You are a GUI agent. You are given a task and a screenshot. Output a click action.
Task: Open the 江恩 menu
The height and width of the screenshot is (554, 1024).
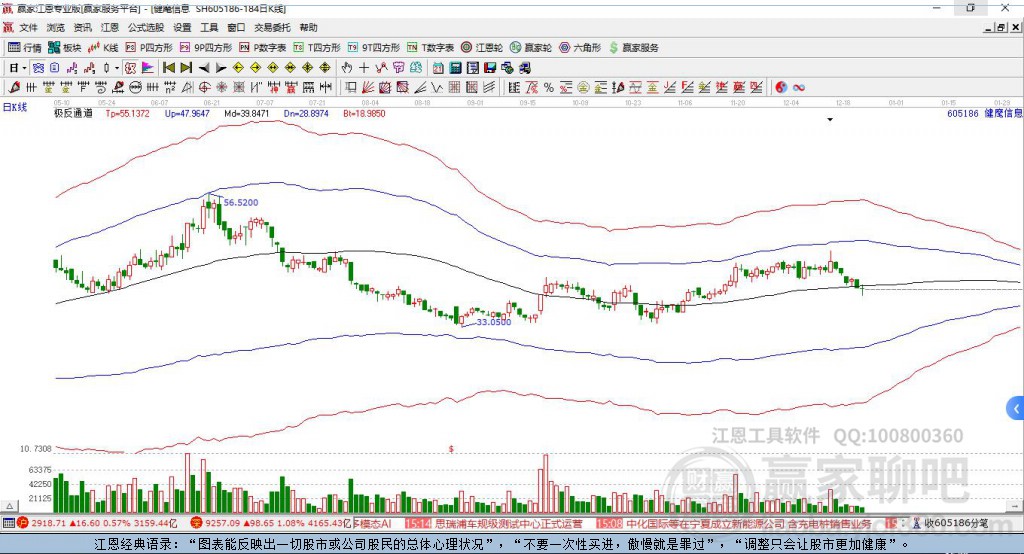pyautogui.click(x=110, y=27)
